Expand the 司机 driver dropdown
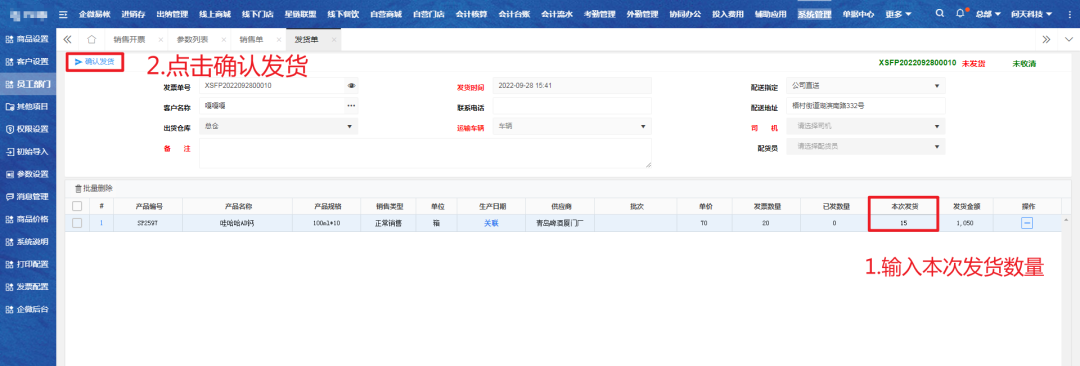The height and width of the screenshot is (366, 1080). [866, 126]
